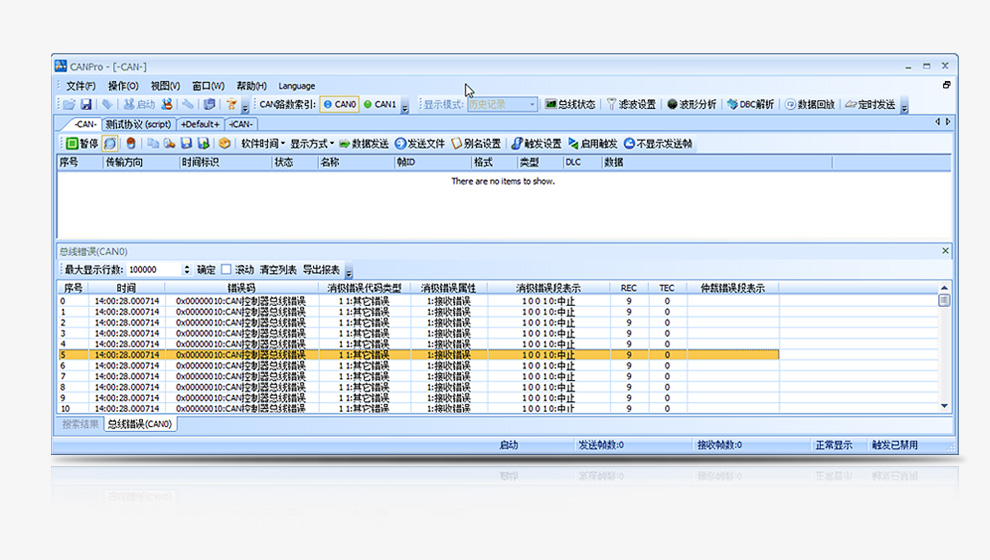Viewport: 990px width, 560px height.
Task: Click the stepper arrows beside 100000
Action: click(187, 270)
